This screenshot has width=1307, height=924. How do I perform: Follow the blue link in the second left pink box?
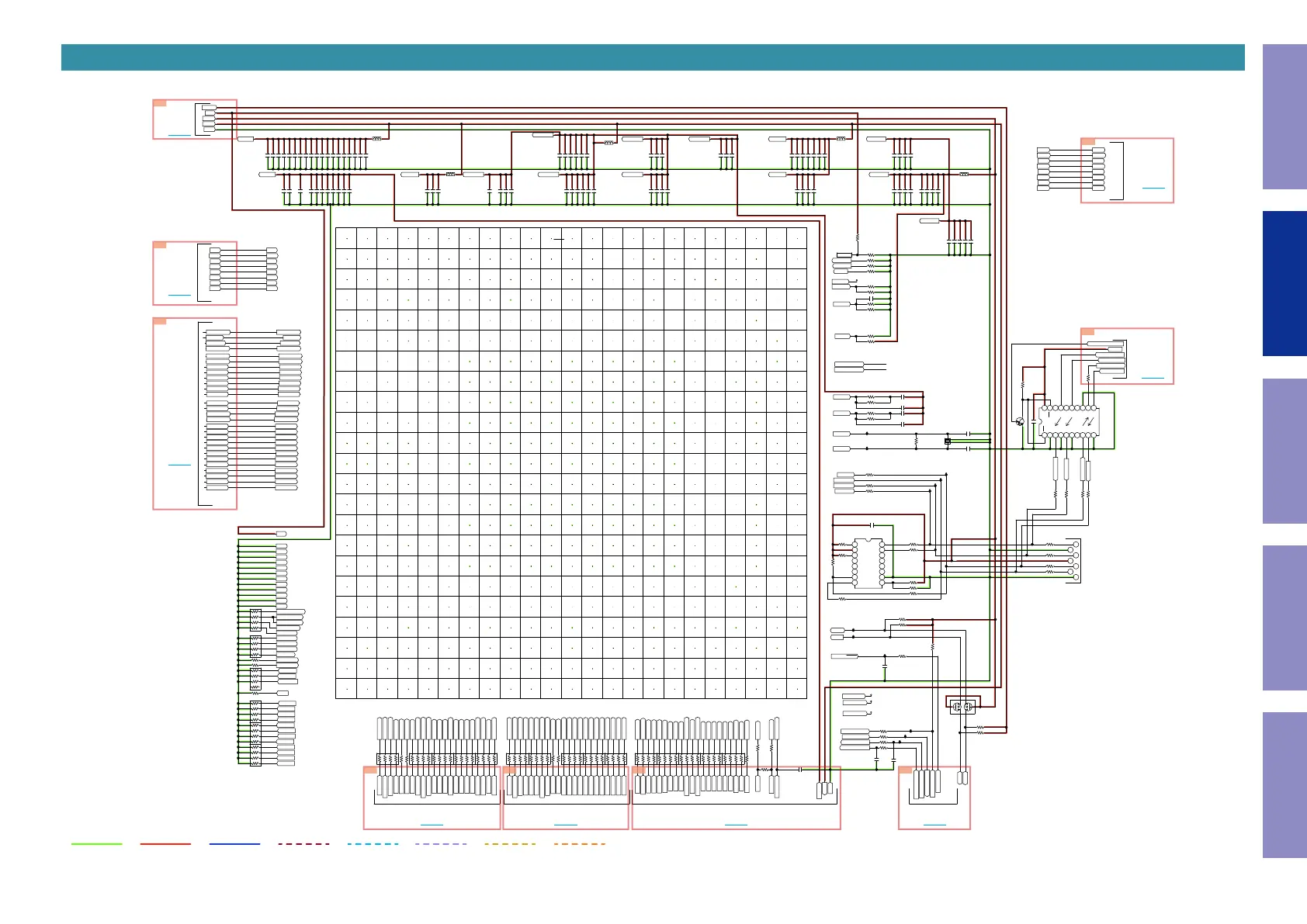[x=179, y=295]
